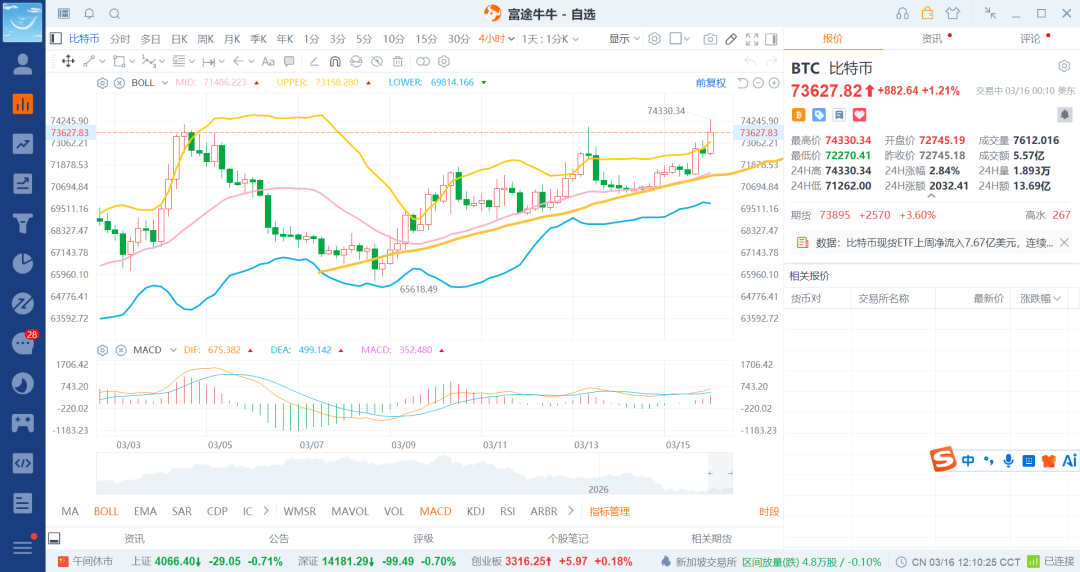
Task: Open the screenshot camera tool
Action: click(710, 39)
